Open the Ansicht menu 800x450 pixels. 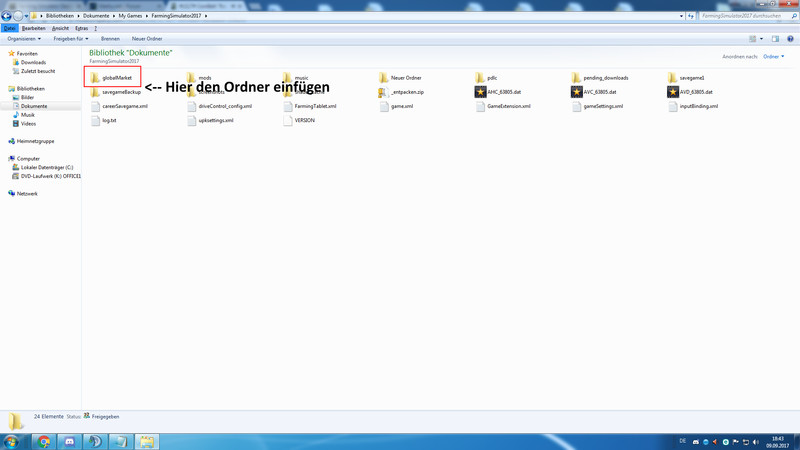click(x=61, y=28)
